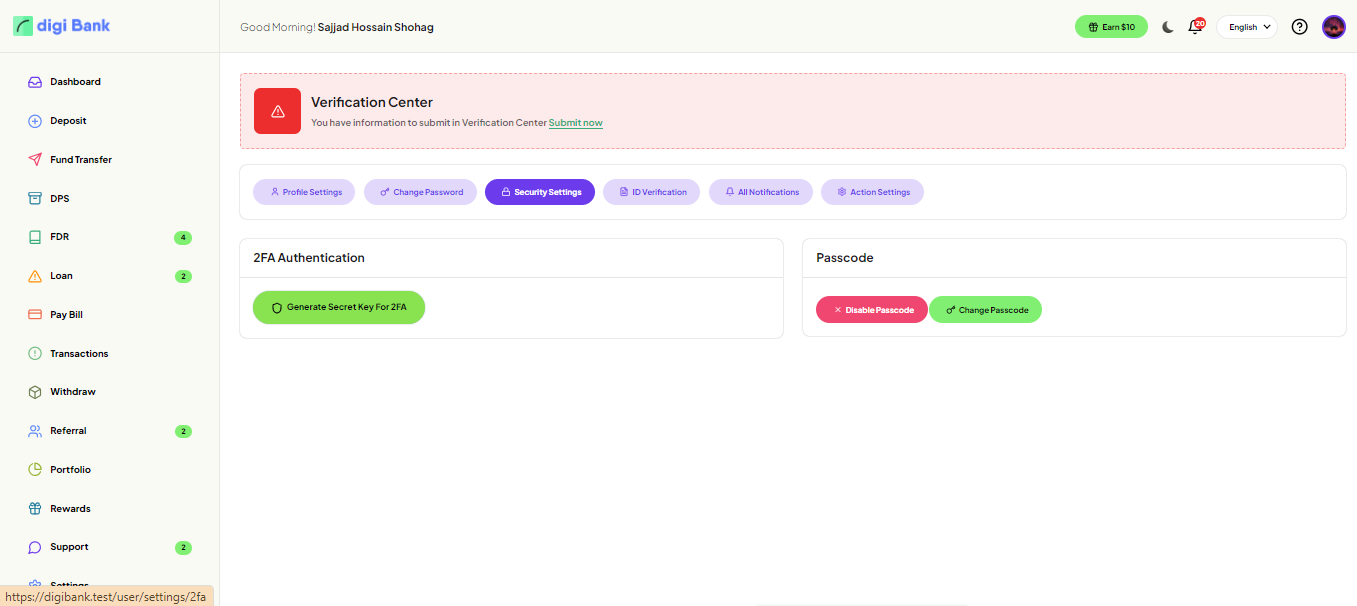The height and width of the screenshot is (606, 1357).
Task: Open the user profile avatar
Action: point(1333,27)
